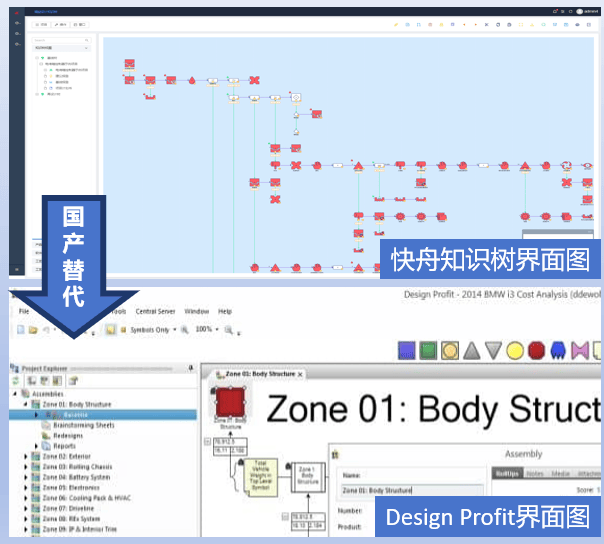
Task: Expand Zone 04: Battery System
Action: point(26,477)
